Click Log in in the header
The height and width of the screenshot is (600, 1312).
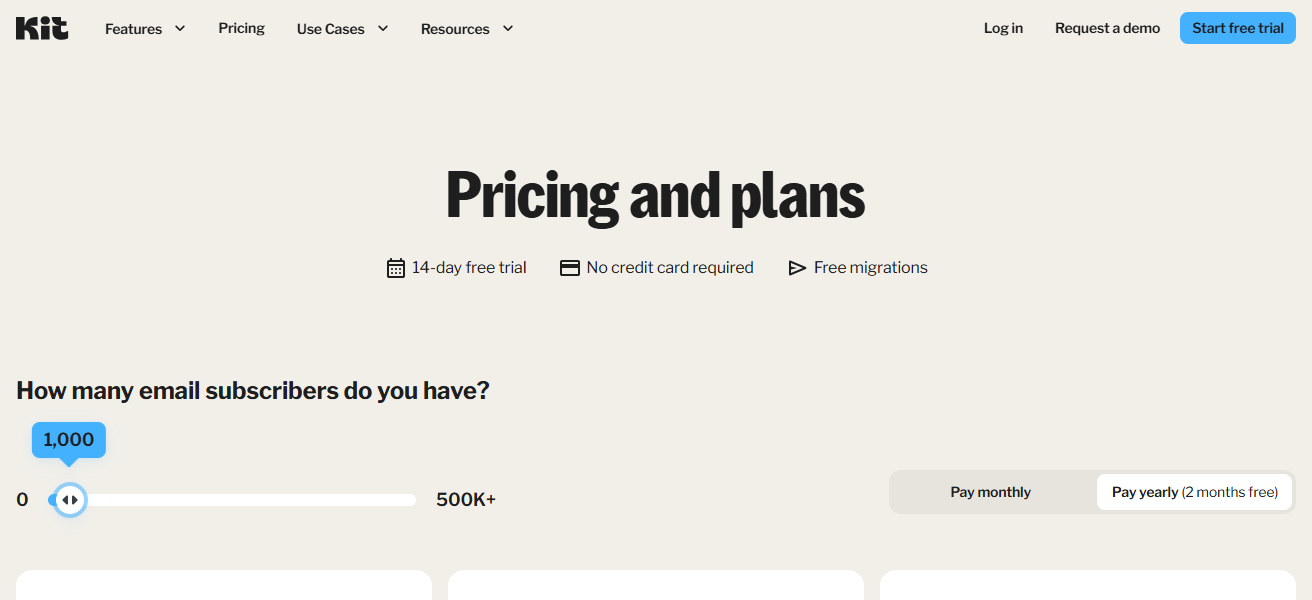point(1003,28)
